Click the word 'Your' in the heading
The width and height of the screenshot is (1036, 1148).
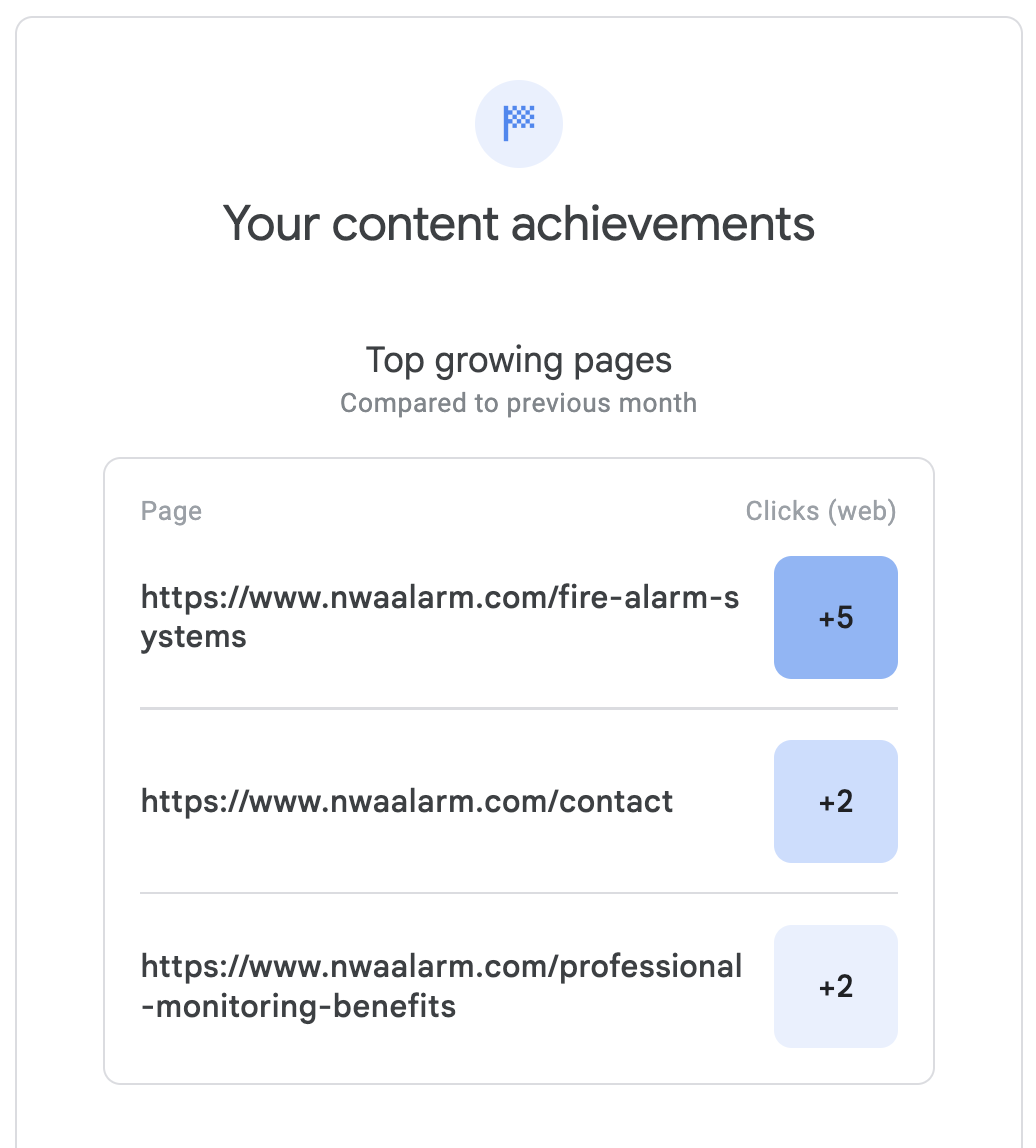coord(270,223)
